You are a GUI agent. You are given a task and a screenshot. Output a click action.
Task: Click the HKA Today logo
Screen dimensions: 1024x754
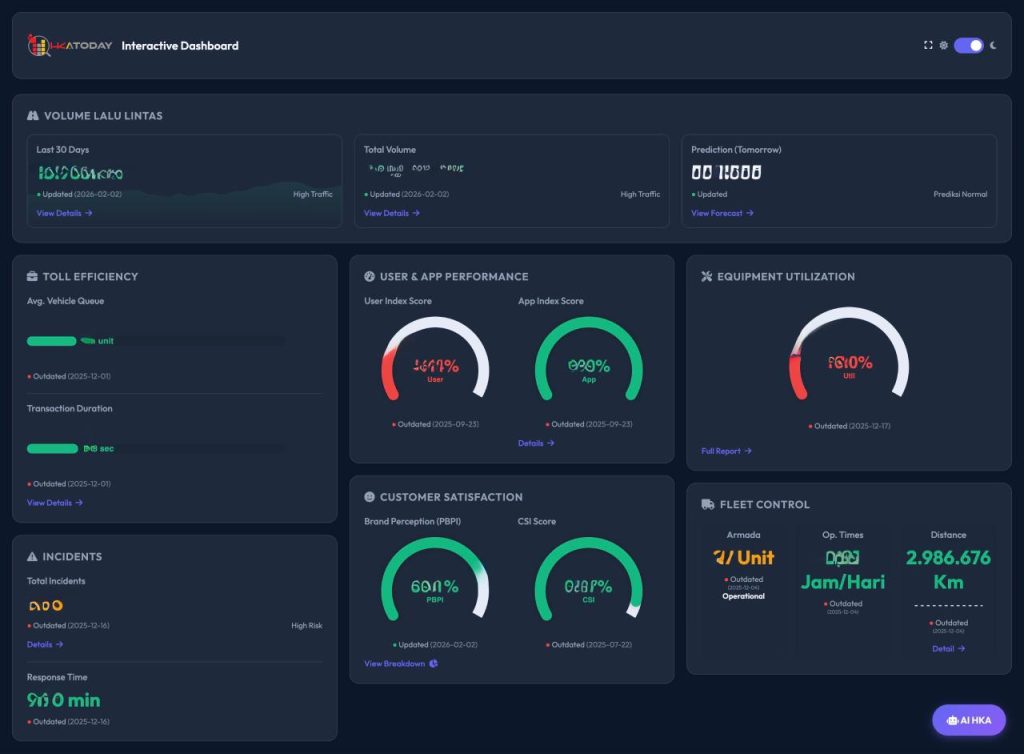[x=67, y=45]
